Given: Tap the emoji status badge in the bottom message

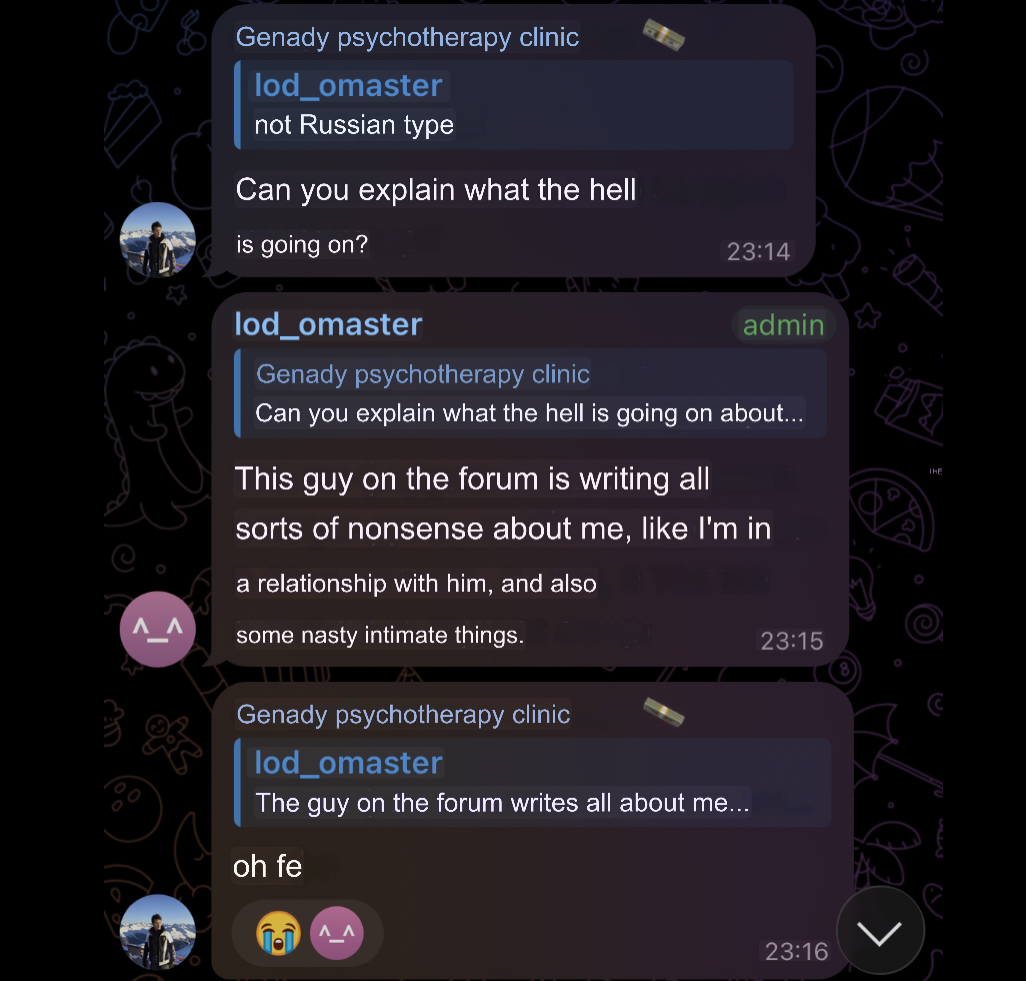Looking at the screenshot, I should (x=663, y=712).
